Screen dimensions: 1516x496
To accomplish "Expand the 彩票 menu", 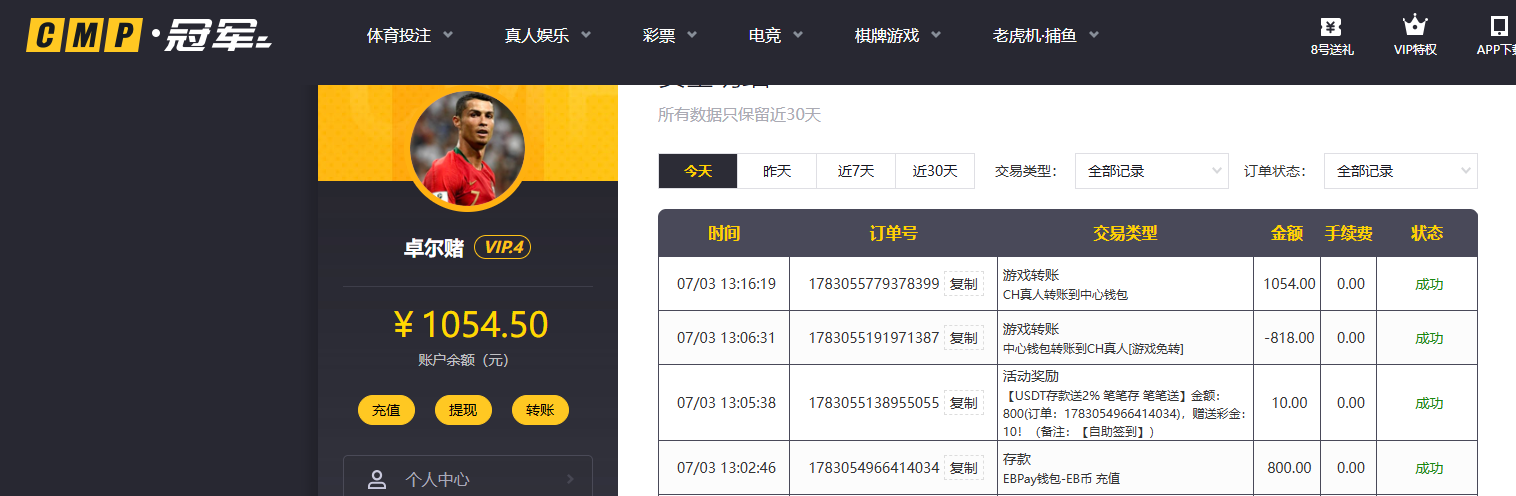I will (670, 36).
